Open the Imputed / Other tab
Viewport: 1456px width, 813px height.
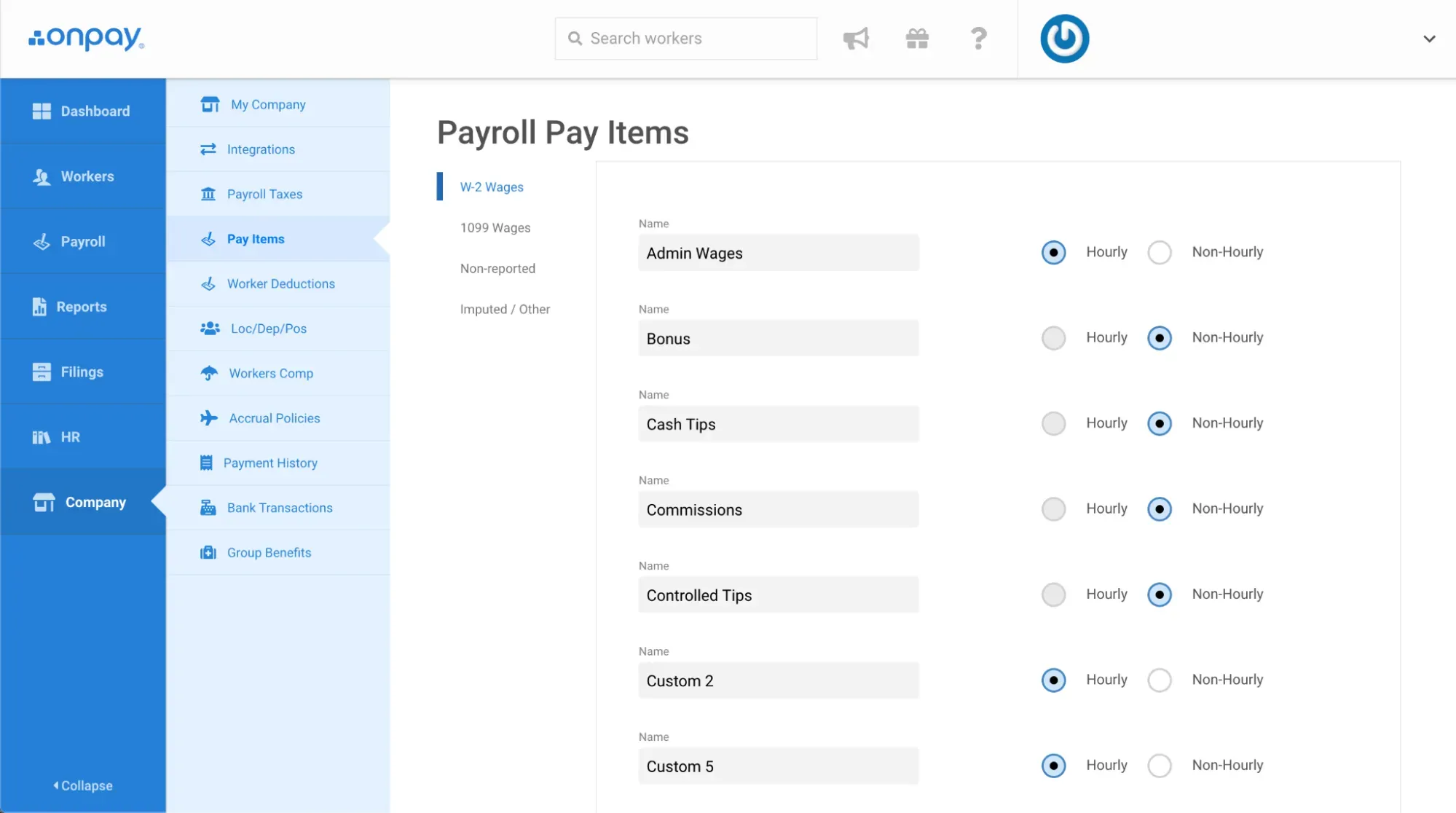pyautogui.click(x=505, y=310)
